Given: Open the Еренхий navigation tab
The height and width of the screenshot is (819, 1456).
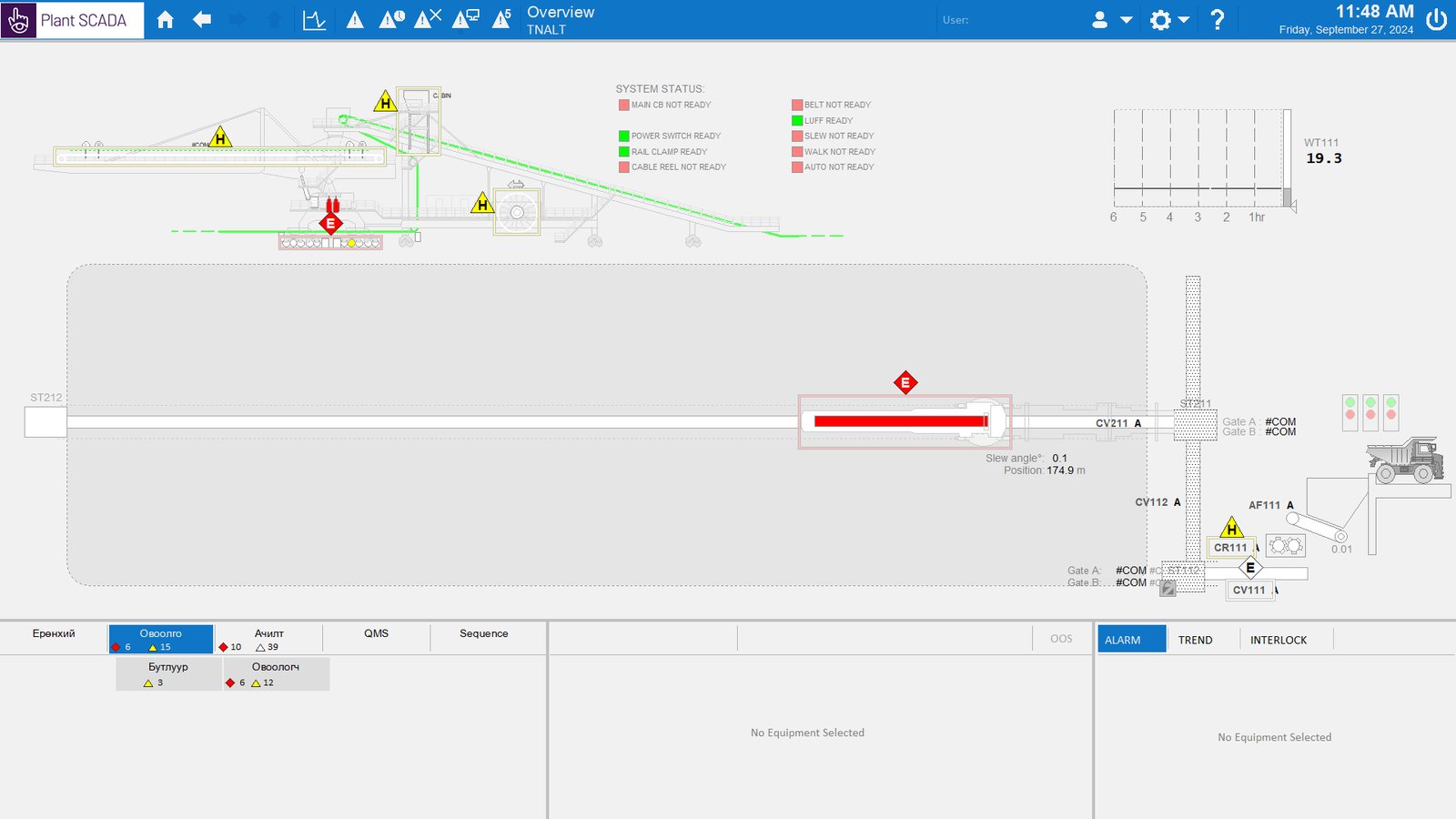Looking at the screenshot, I should (54, 639).
